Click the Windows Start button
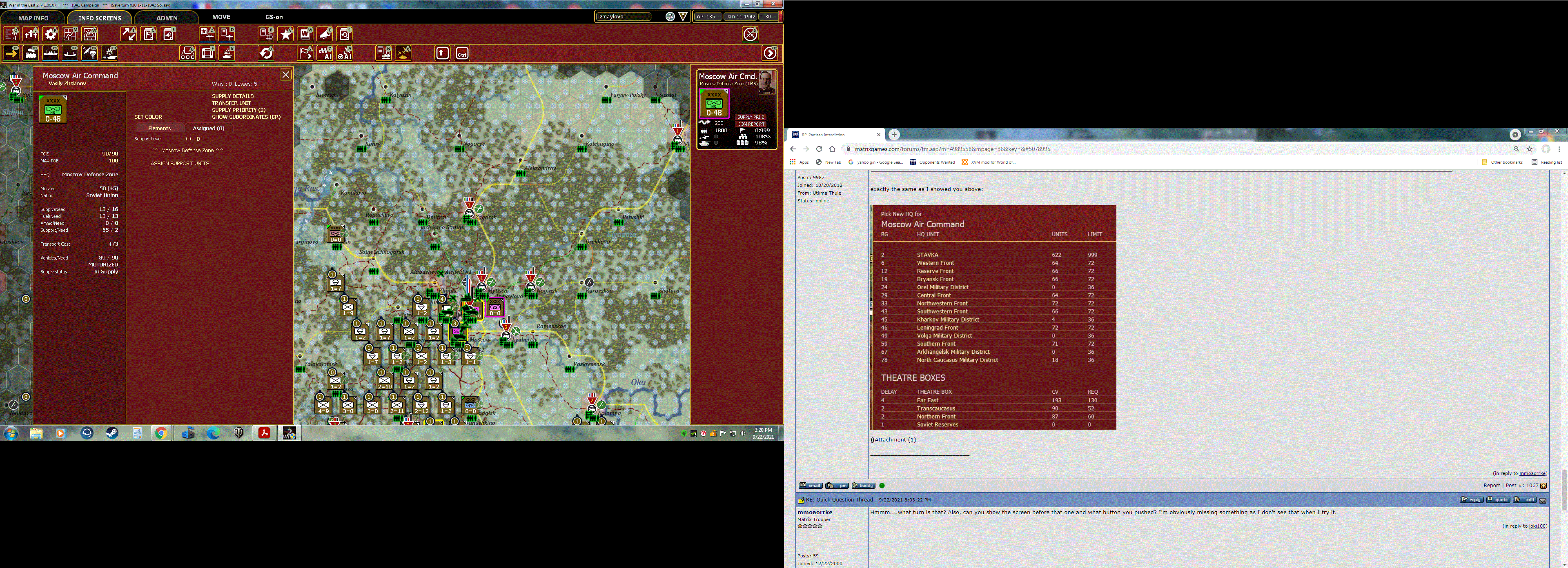This screenshot has width=1568, height=568. tap(11, 433)
